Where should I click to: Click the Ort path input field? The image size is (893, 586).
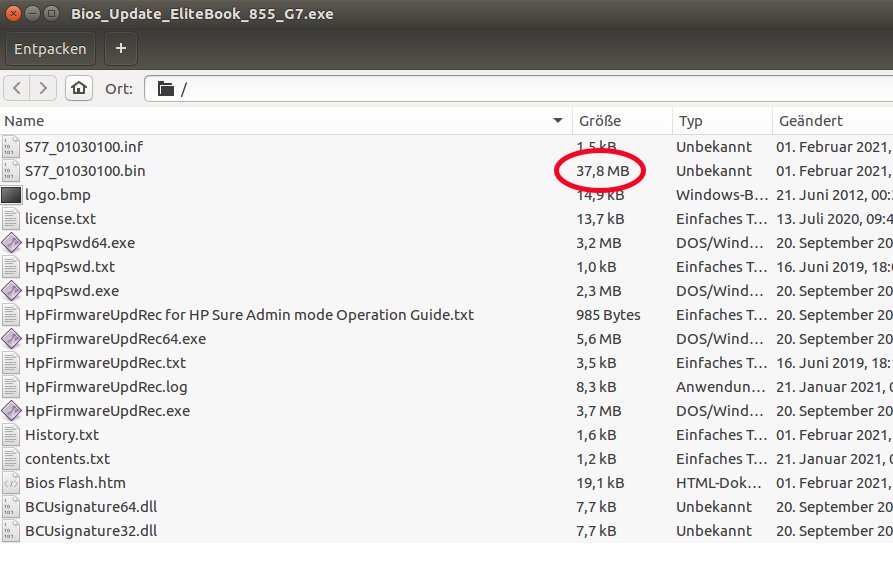click(x=518, y=89)
